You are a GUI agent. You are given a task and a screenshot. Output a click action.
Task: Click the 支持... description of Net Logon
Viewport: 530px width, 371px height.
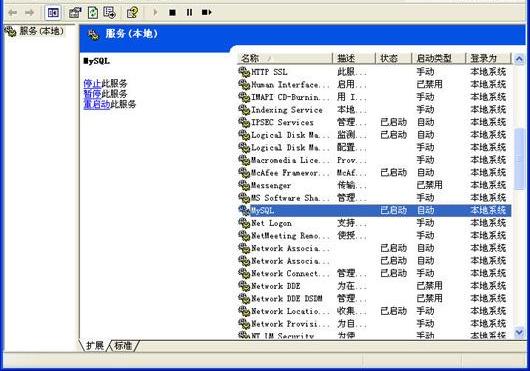[x=352, y=223]
